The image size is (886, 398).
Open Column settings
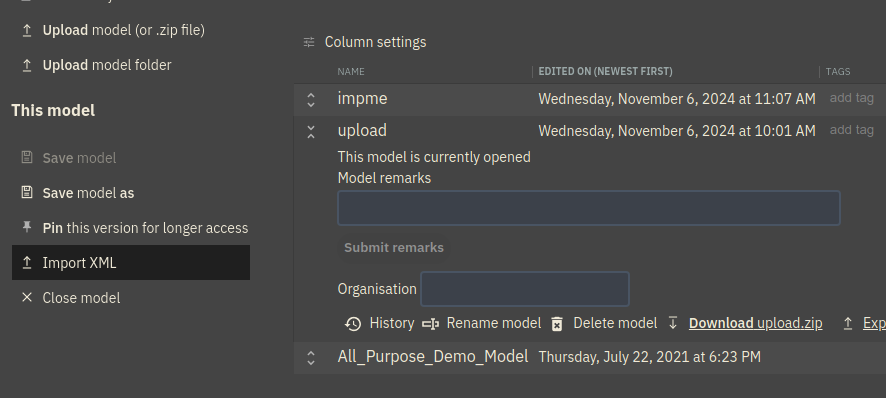375,42
